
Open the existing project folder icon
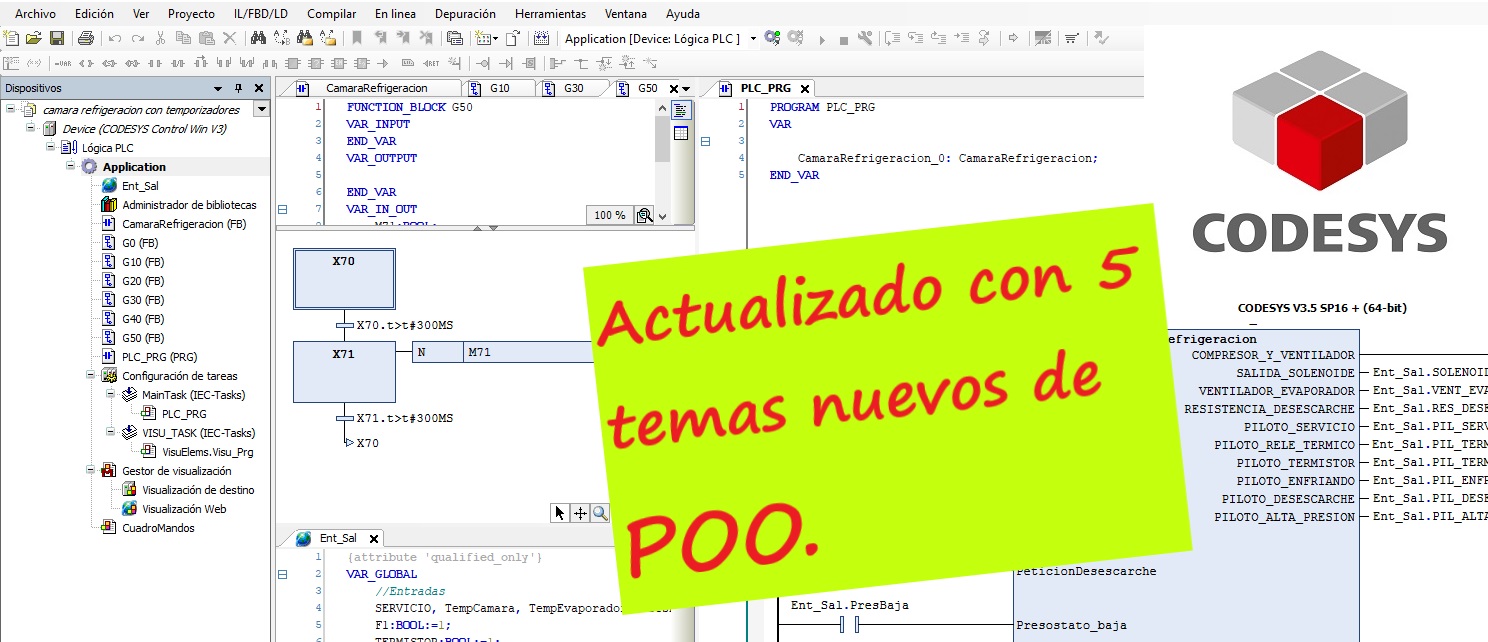pyautogui.click(x=34, y=38)
